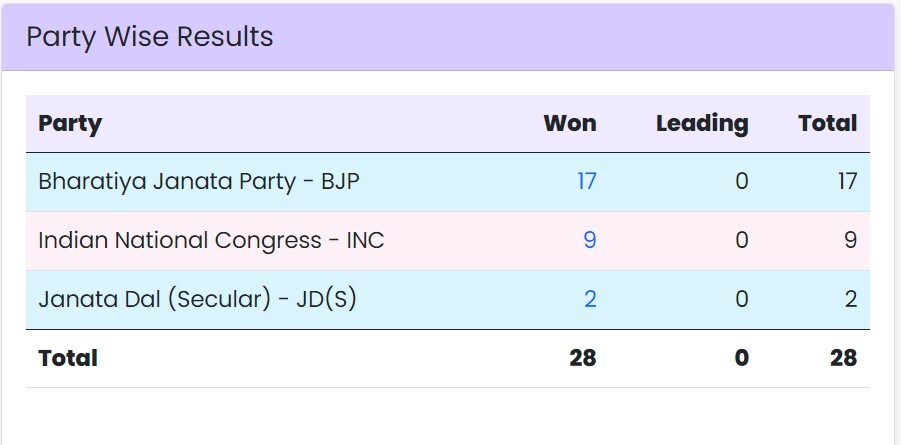Select INC's Total column value 9
The height and width of the screenshot is (445, 901).
851,241
